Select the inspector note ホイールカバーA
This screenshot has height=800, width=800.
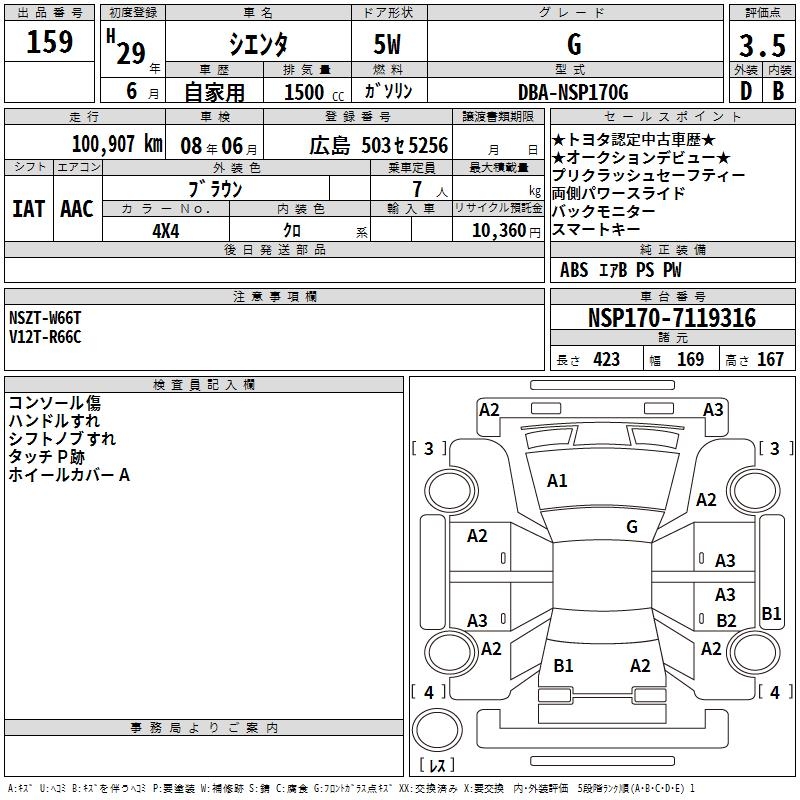69,475
